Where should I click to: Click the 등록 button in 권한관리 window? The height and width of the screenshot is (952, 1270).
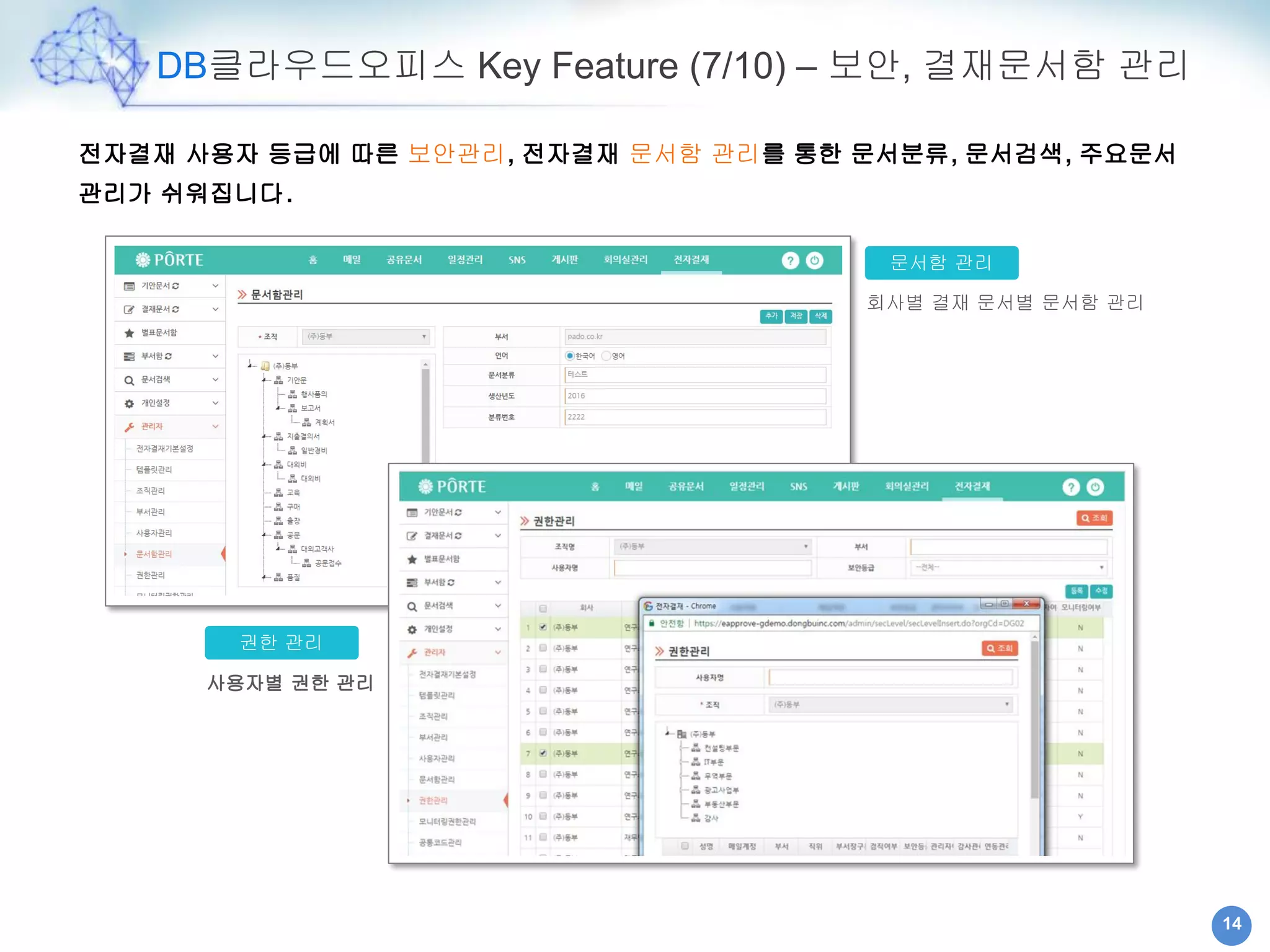click(1077, 591)
